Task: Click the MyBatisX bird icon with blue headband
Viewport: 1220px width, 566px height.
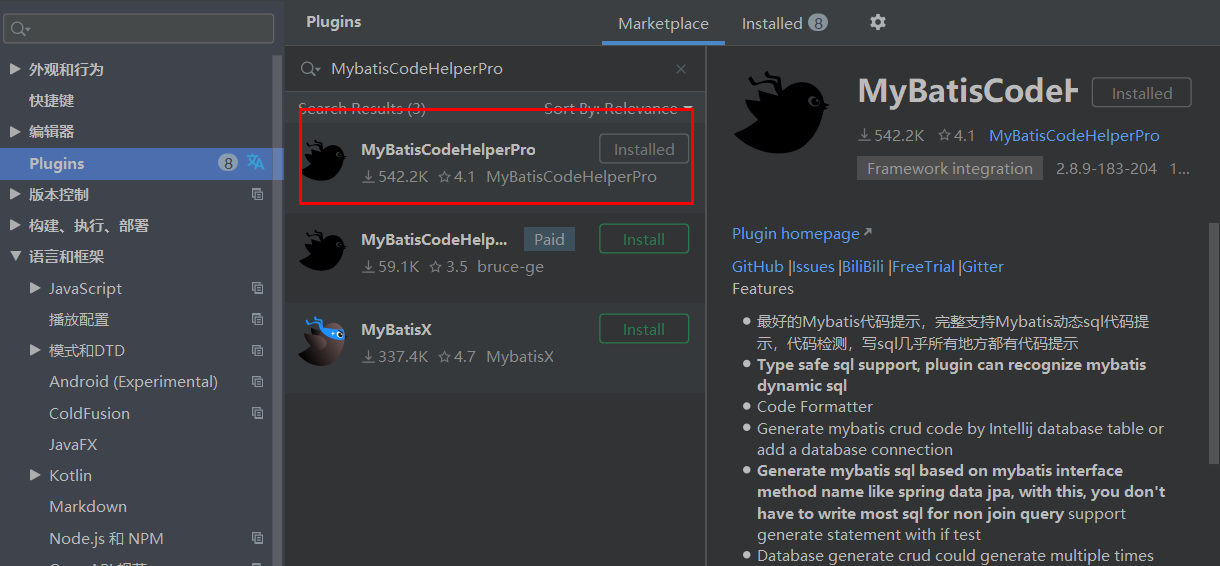Action: click(x=323, y=341)
